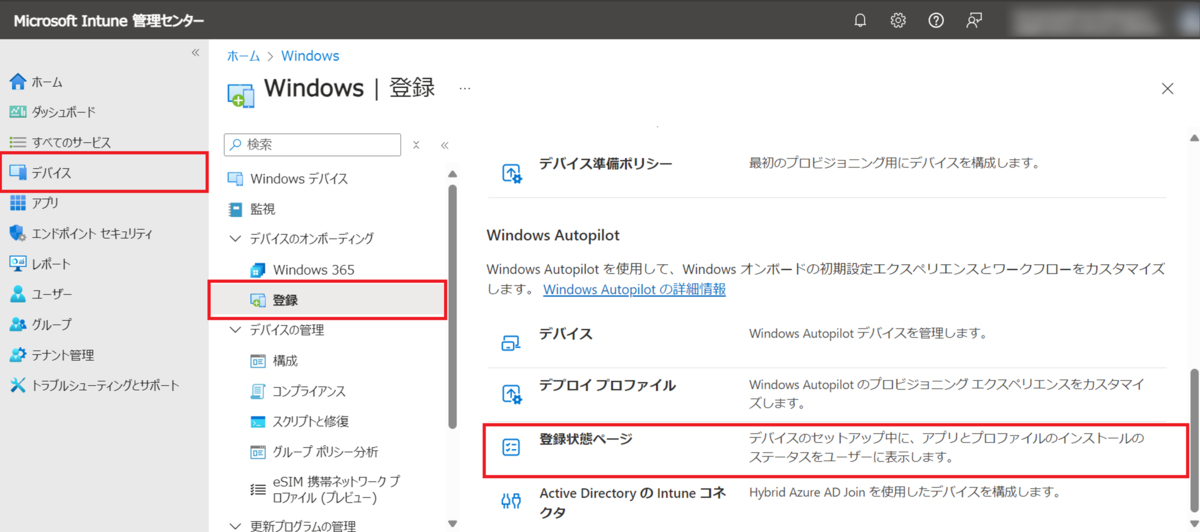Screen dimensions: 1200x532
Task: Click the スクリプトと修復 terminal icon
Action: [x=257, y=422]
